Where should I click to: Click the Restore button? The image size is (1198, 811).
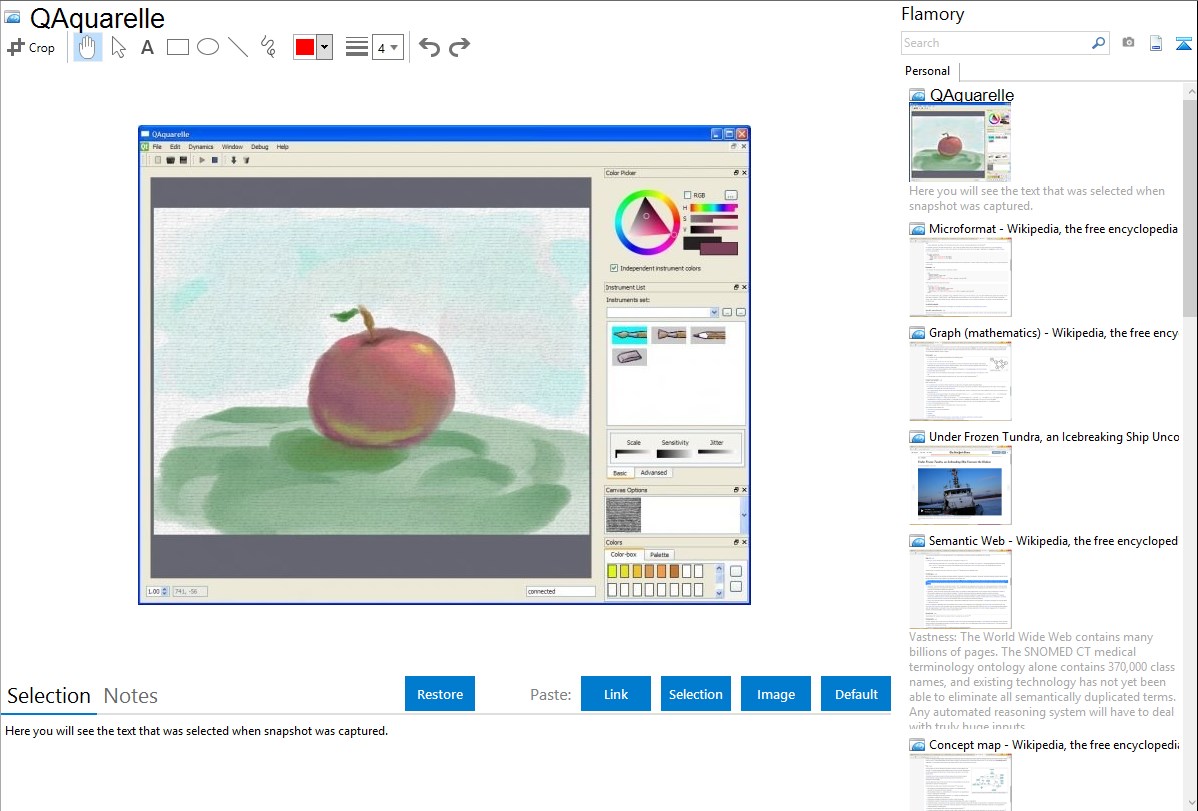pyautogui.click(x=440, y=694)
